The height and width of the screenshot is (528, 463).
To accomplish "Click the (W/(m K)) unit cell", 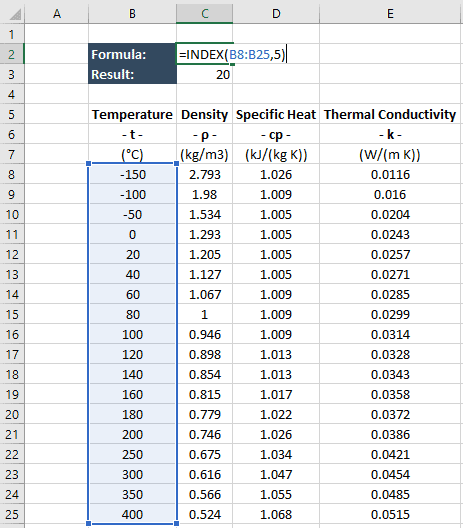I will click(390, 154).
